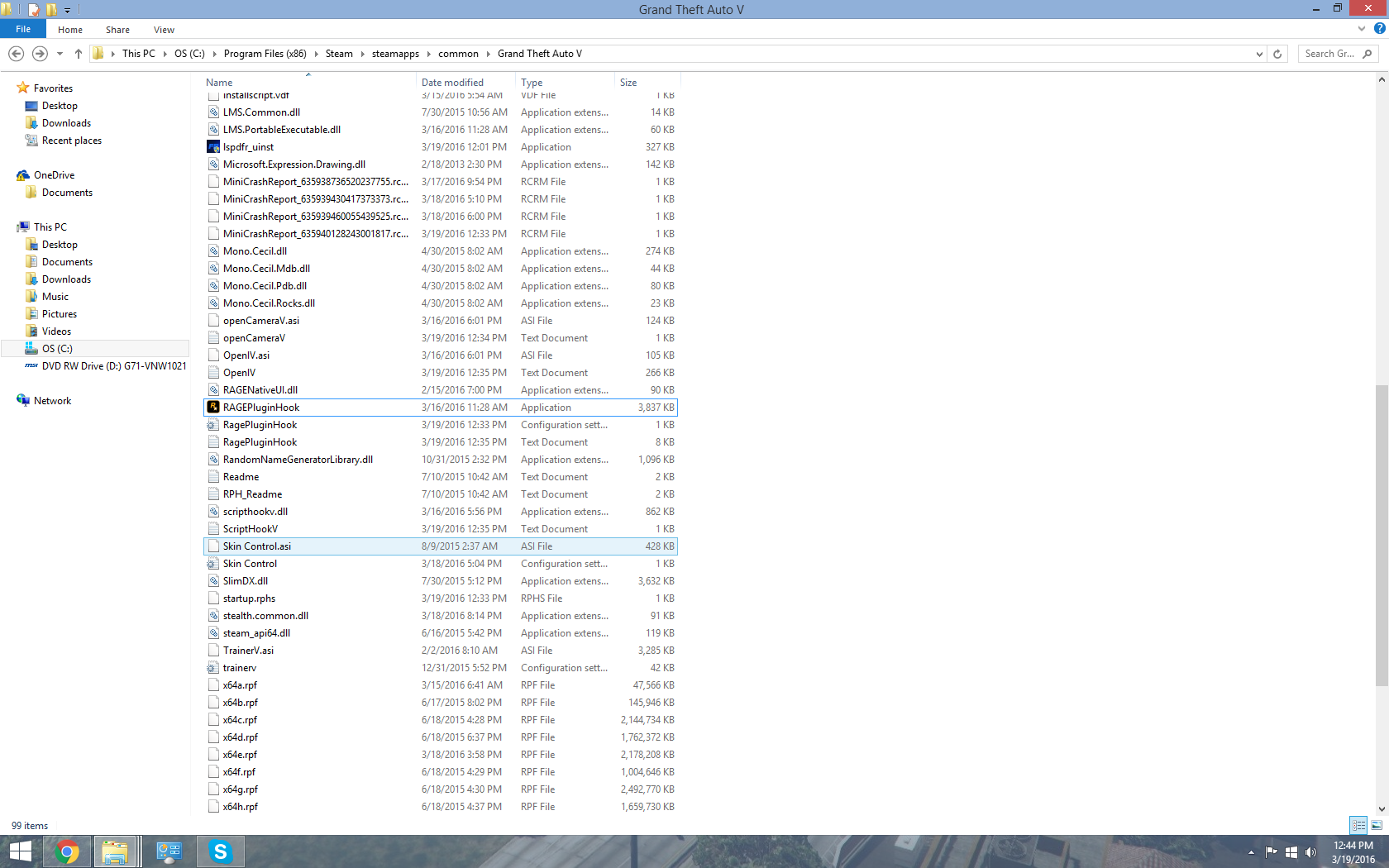This screenshot has height=868, width=1389.
Task: Open Videos under This PC
Action: (56, 331)
